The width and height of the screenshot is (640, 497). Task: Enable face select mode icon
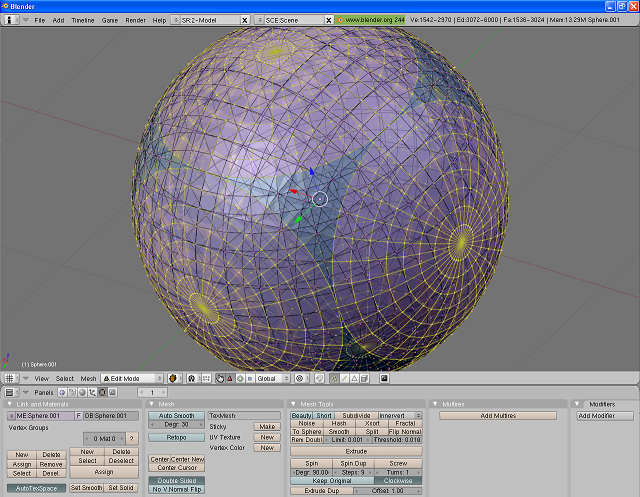(354, 378)
